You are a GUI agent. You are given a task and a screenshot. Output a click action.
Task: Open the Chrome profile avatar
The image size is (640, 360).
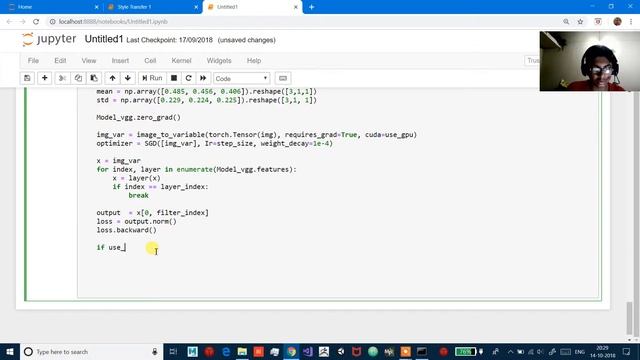pos(617,22)
